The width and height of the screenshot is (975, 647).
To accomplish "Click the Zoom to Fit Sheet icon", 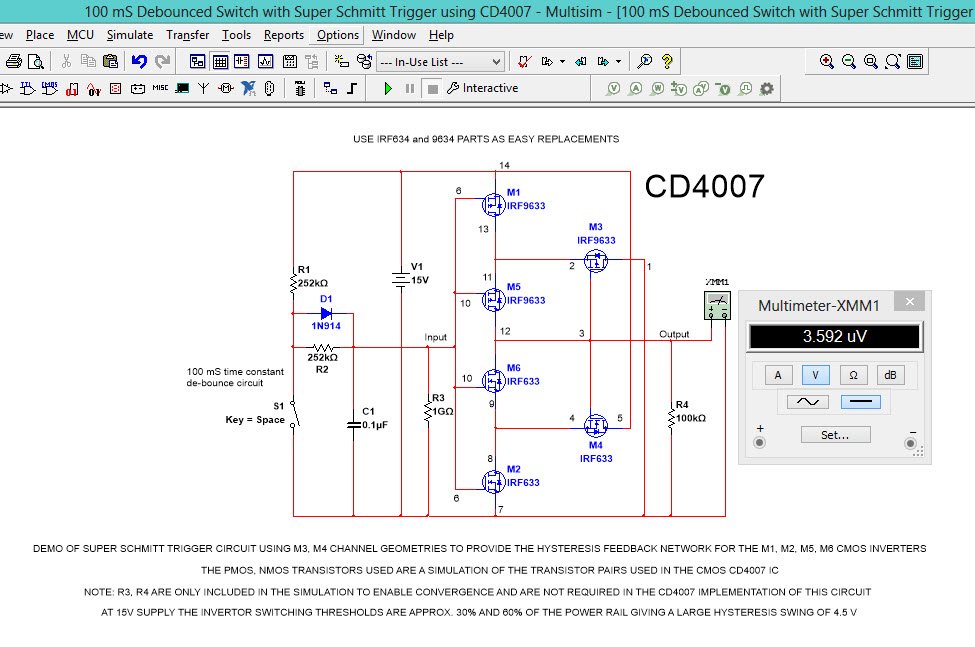I will [x=893, y=61].
